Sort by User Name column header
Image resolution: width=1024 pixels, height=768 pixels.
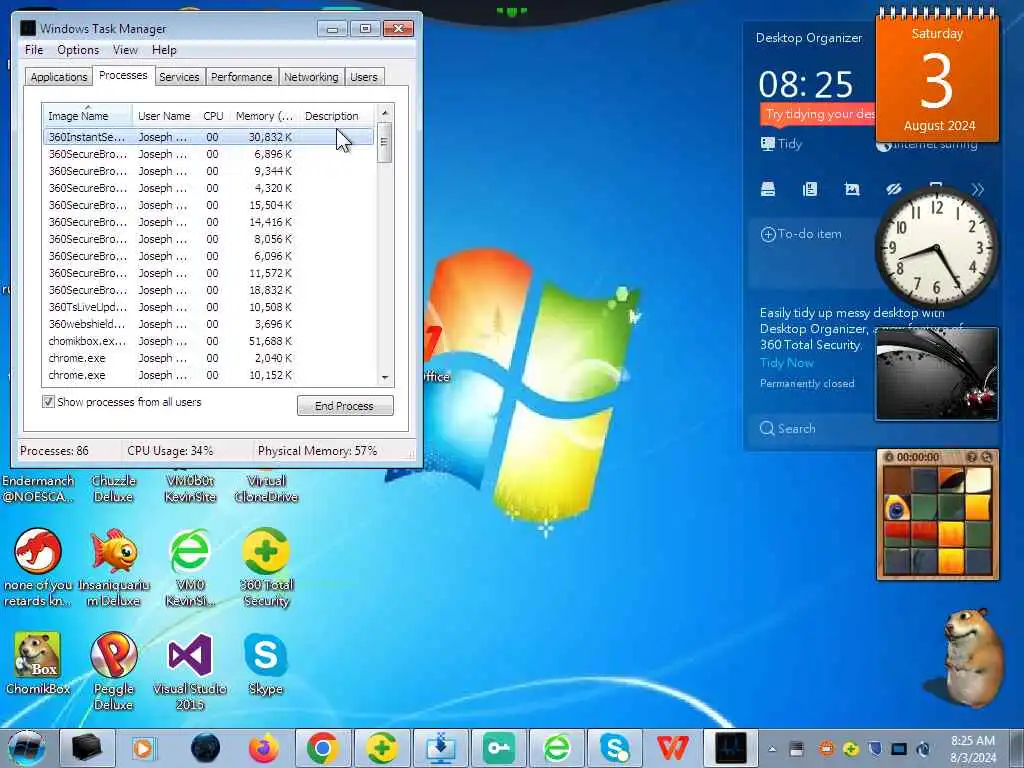pos(164,116)
